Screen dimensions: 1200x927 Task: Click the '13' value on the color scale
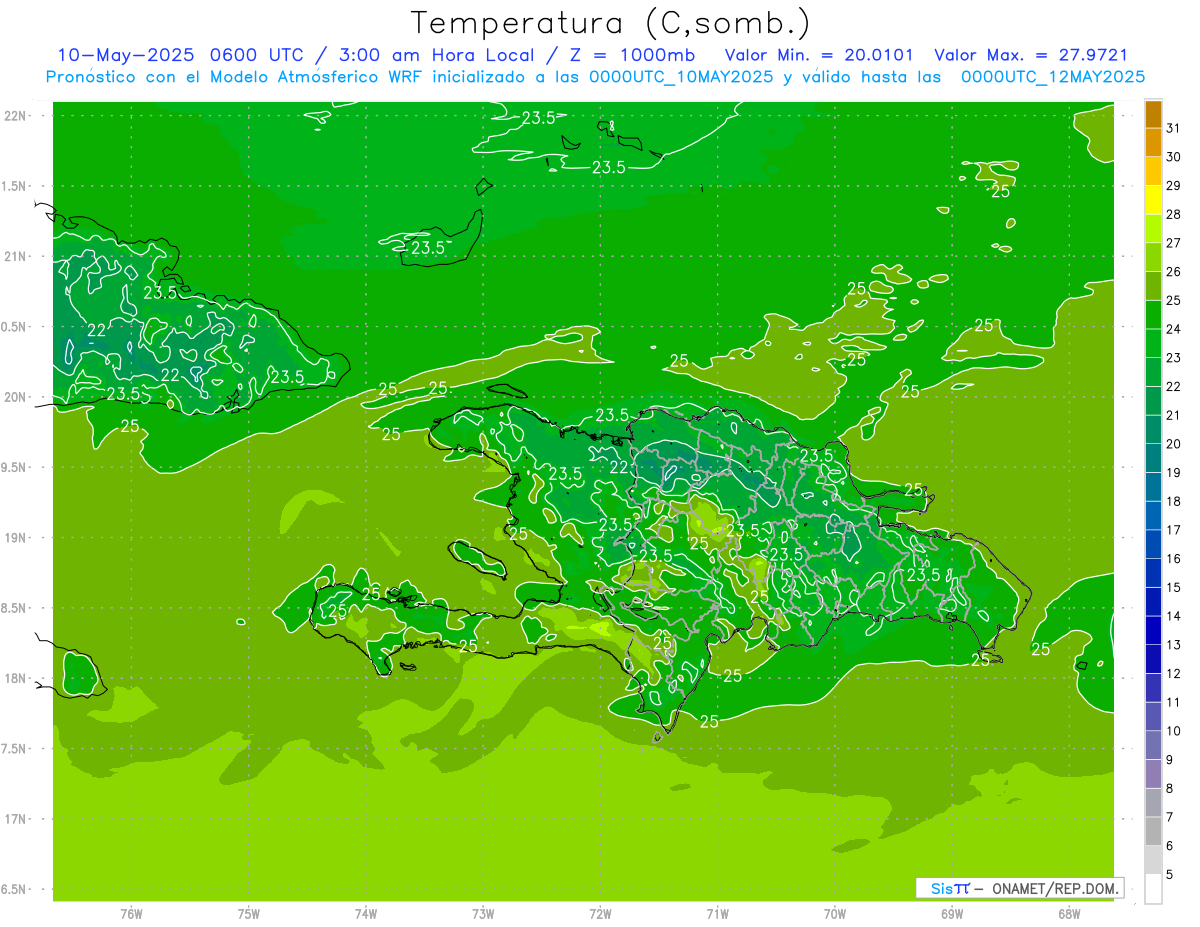coord(1174,645)
